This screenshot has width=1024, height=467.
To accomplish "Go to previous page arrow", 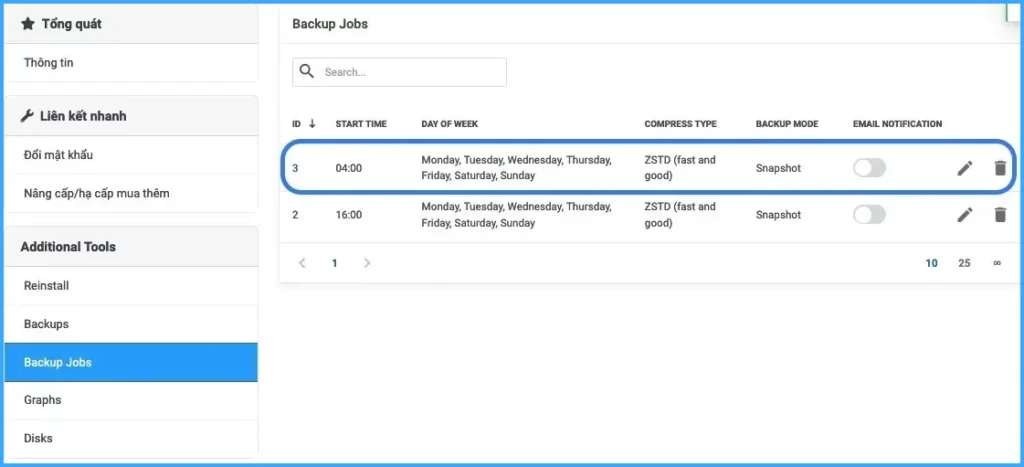I will coord(302,263).
